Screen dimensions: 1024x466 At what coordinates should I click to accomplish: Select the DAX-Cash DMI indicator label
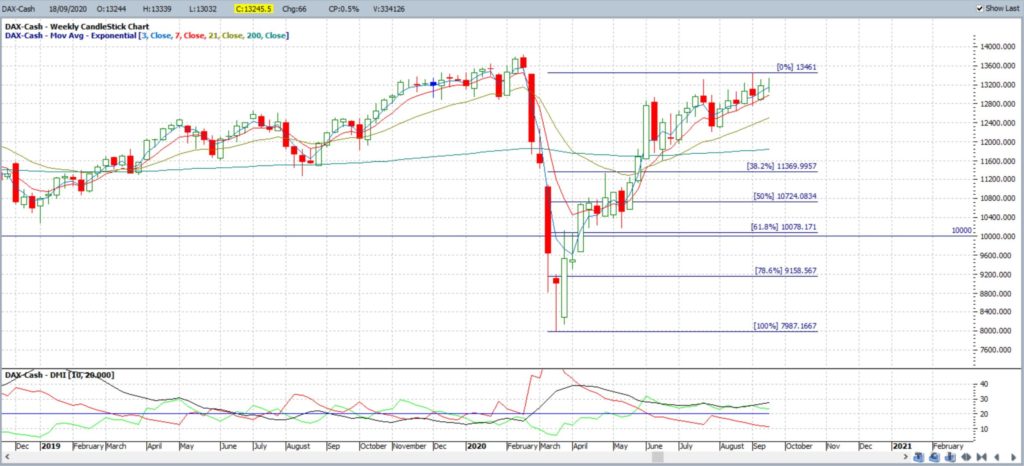[x=60, y=375]
